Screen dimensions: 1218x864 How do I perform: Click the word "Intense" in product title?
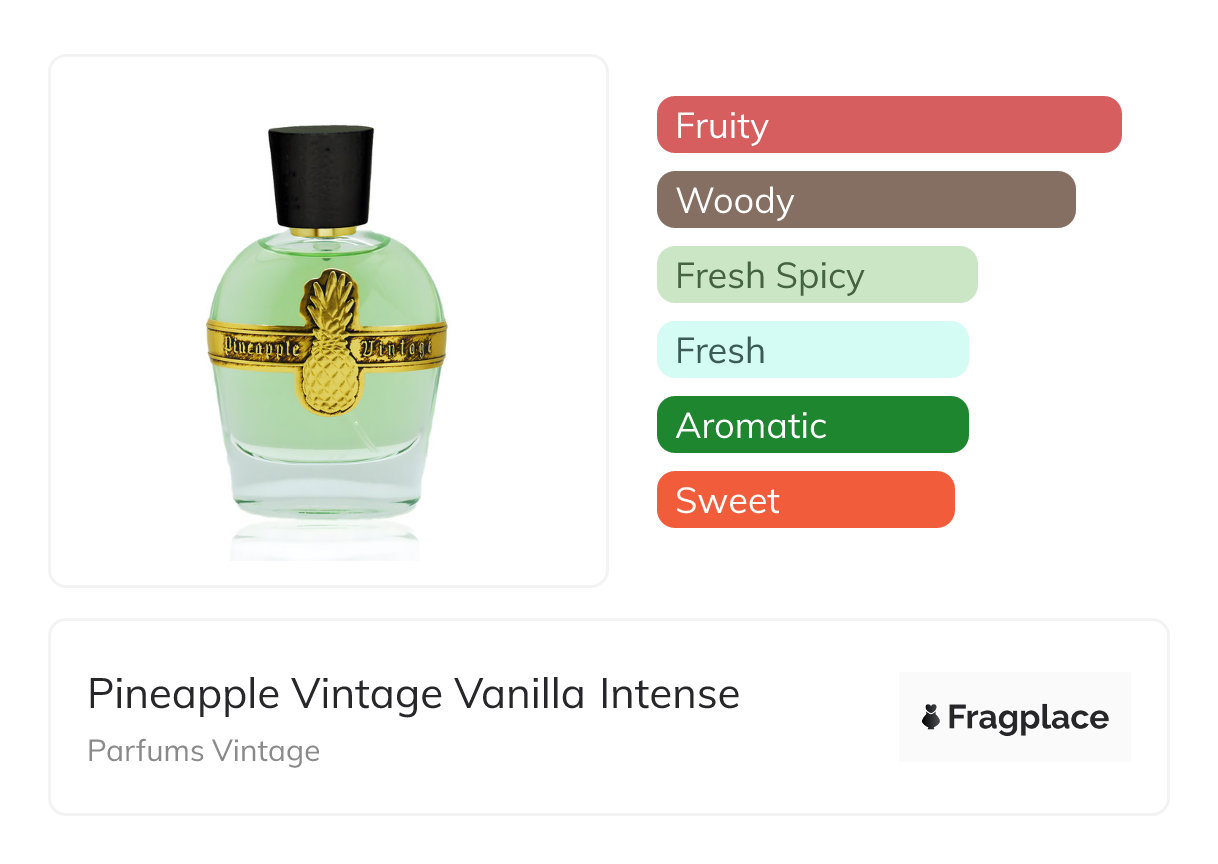670,693
